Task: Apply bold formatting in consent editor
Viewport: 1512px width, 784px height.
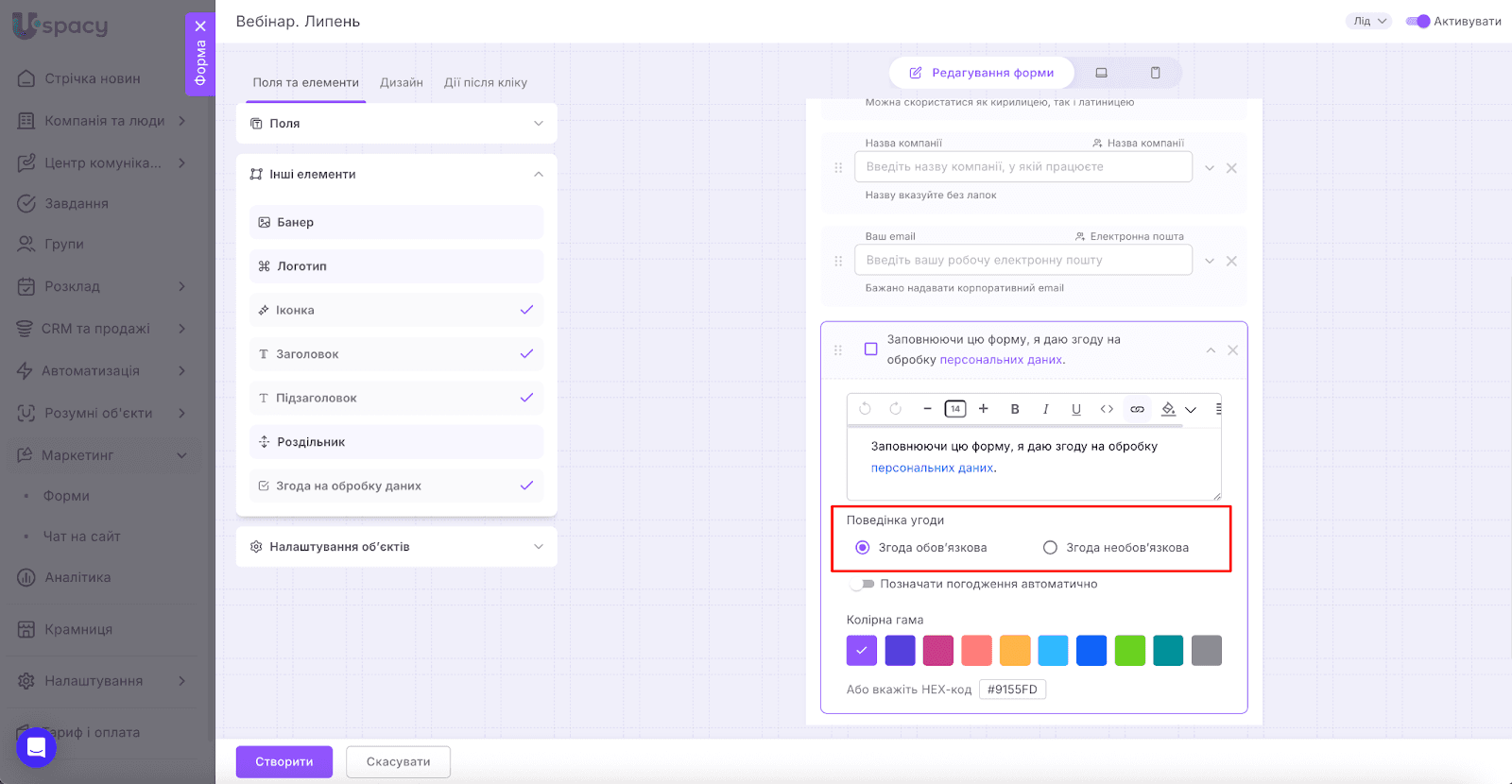Action: [1015, 409]
